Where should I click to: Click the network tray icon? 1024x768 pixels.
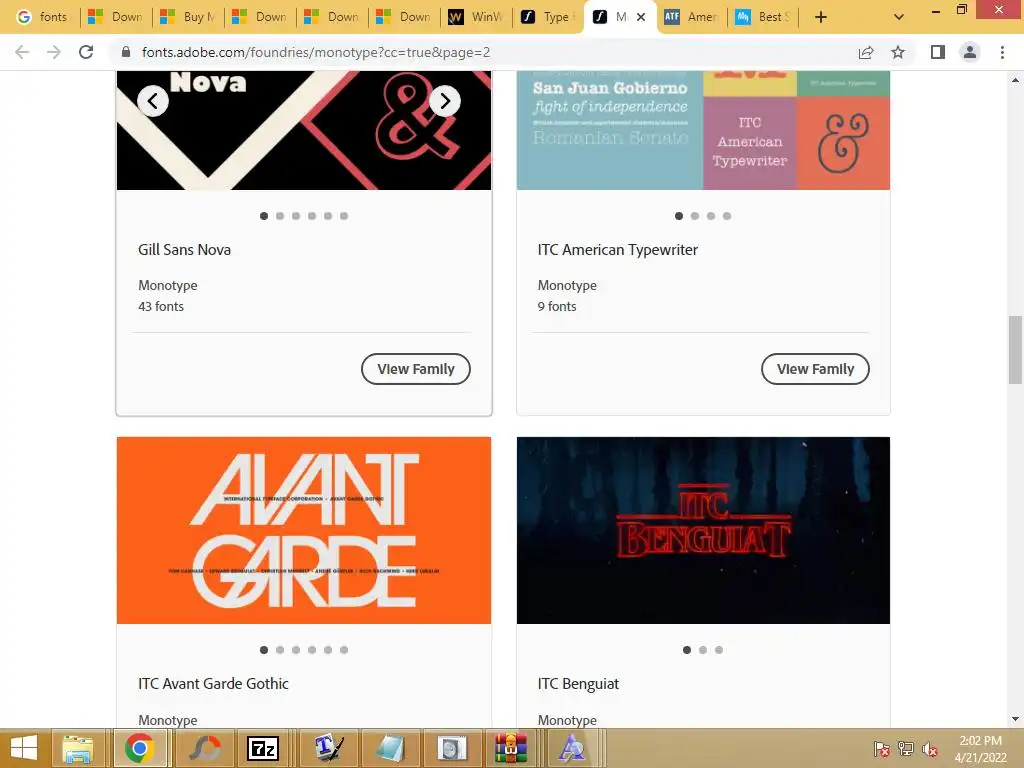(x=906, y=749)
